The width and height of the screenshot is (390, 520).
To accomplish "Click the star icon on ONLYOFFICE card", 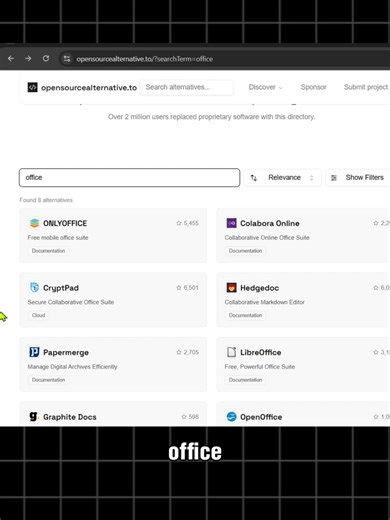I will click(179, 223).
